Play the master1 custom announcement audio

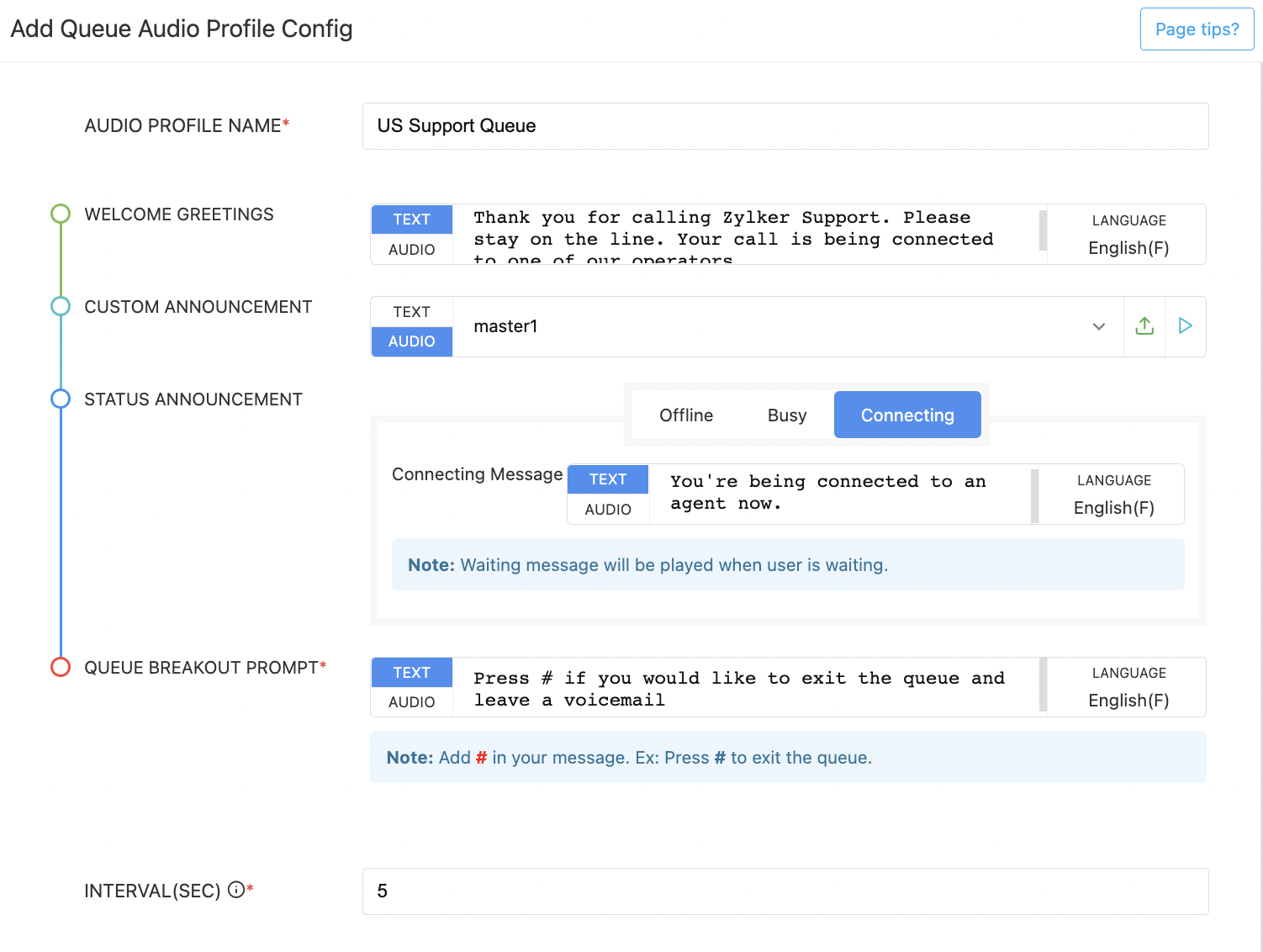pyautogui.click(x=1186, y=326)
